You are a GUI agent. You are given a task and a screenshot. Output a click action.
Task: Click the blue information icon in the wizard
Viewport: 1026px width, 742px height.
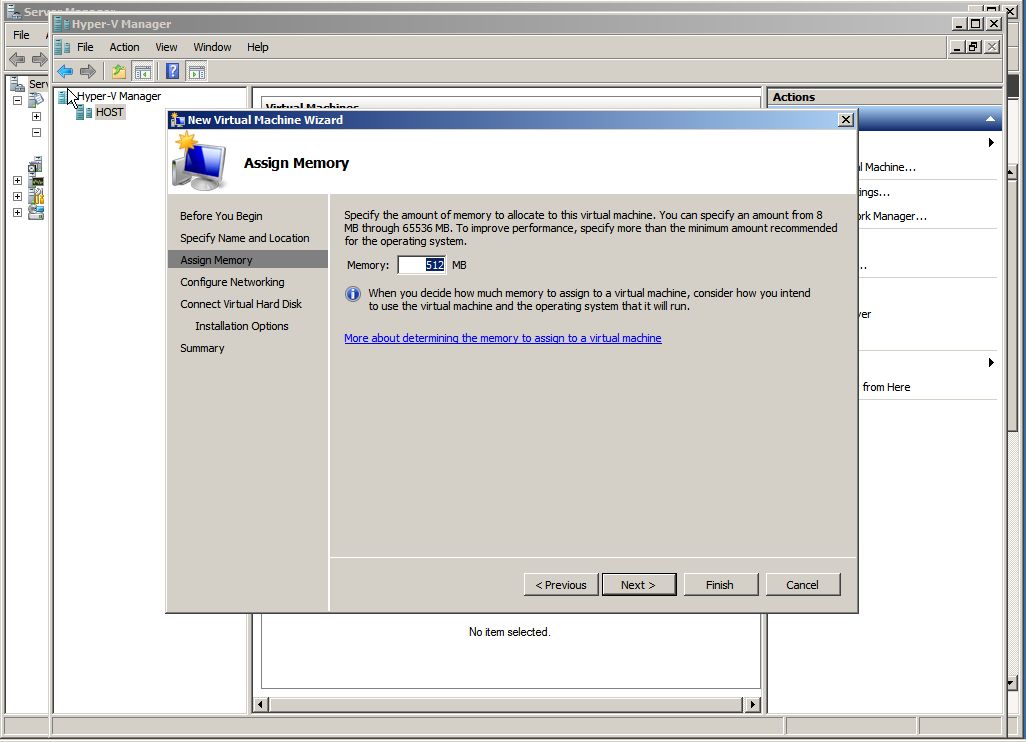pyautogui.click(x=353, y=294)
